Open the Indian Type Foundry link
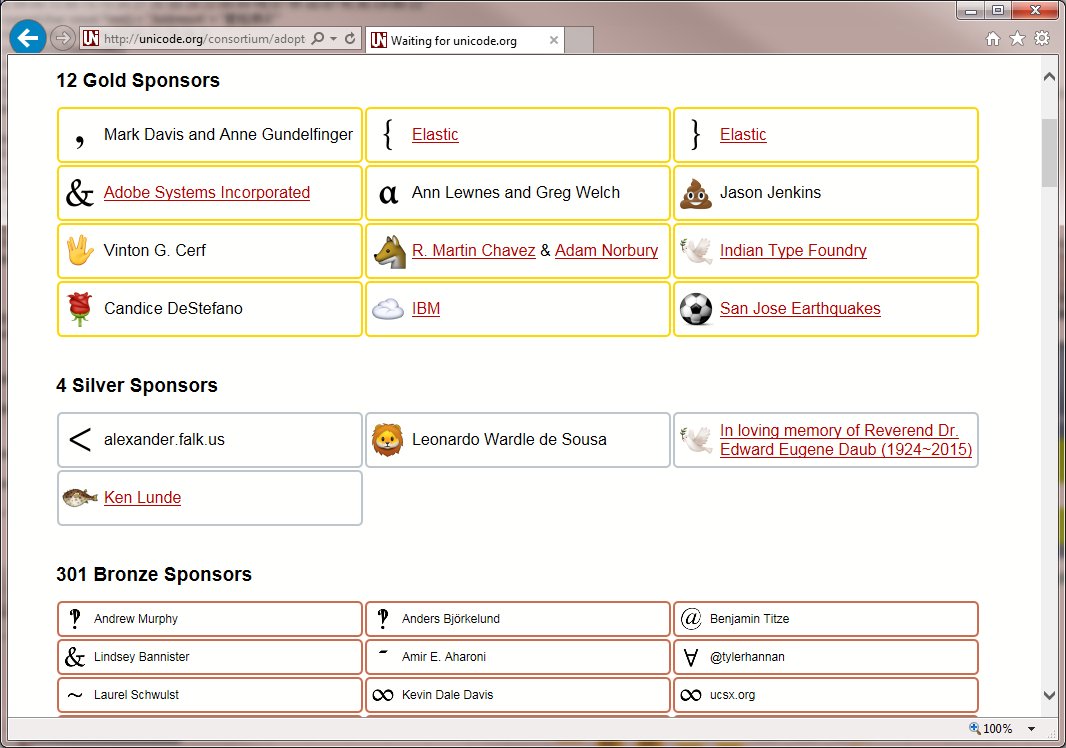Screen dimensions: 1066x748 point(793,250)
